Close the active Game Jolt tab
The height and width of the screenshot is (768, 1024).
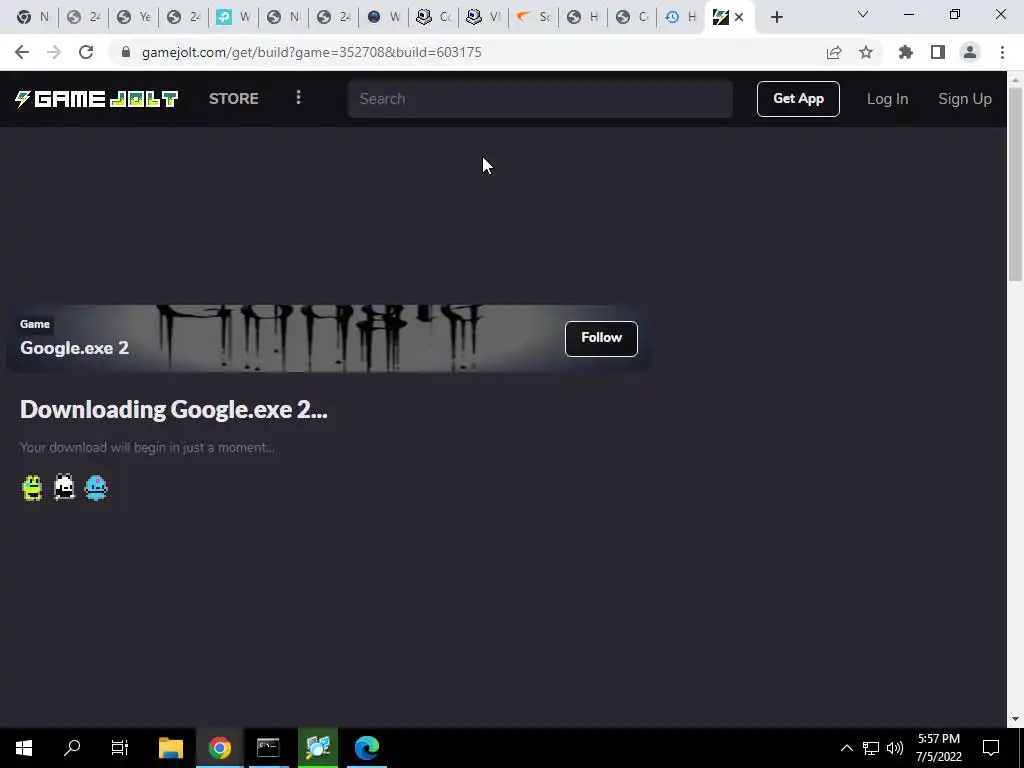click(x=739, y=17)
